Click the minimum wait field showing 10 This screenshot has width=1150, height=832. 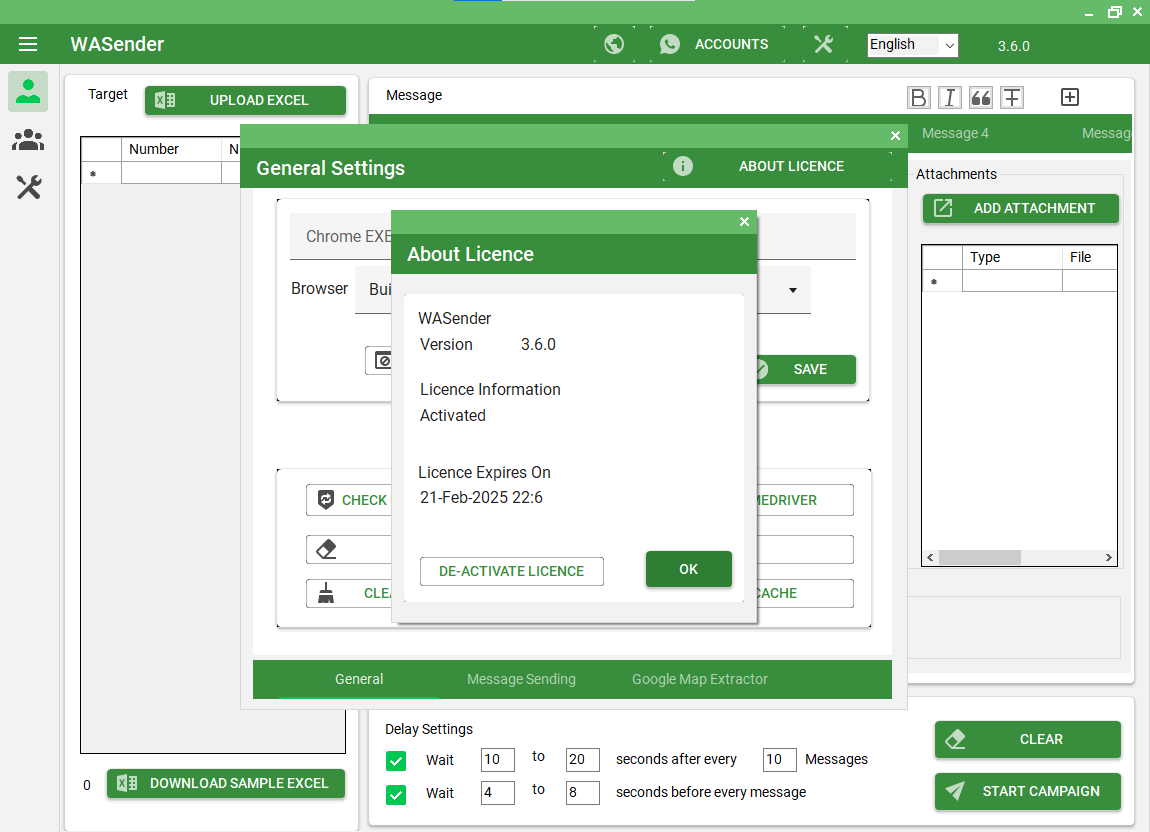[497, 759]
